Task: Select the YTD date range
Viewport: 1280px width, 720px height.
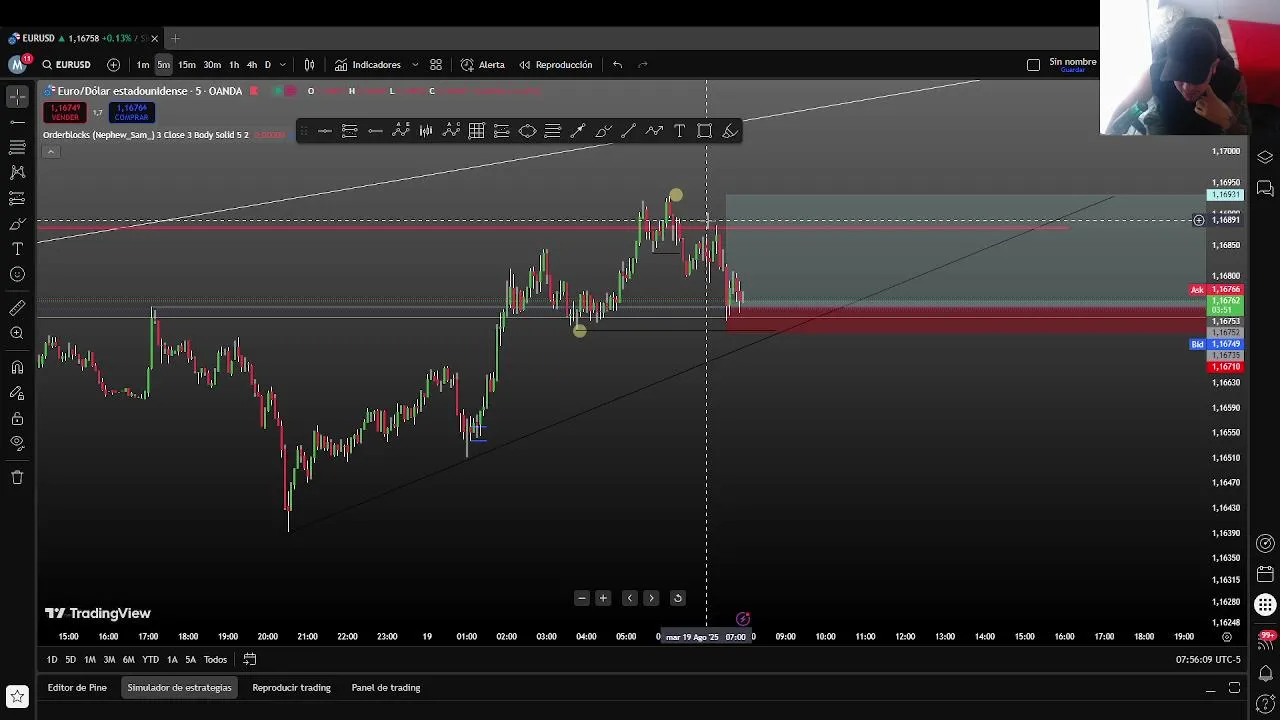Action: point(150,660)
